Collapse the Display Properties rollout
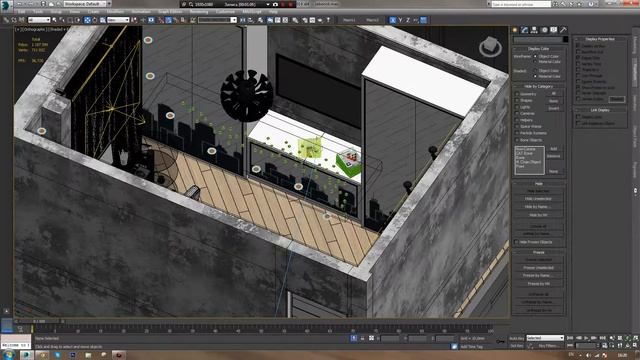This screenshot has height=360, width=640. click(x=600, y=39)
